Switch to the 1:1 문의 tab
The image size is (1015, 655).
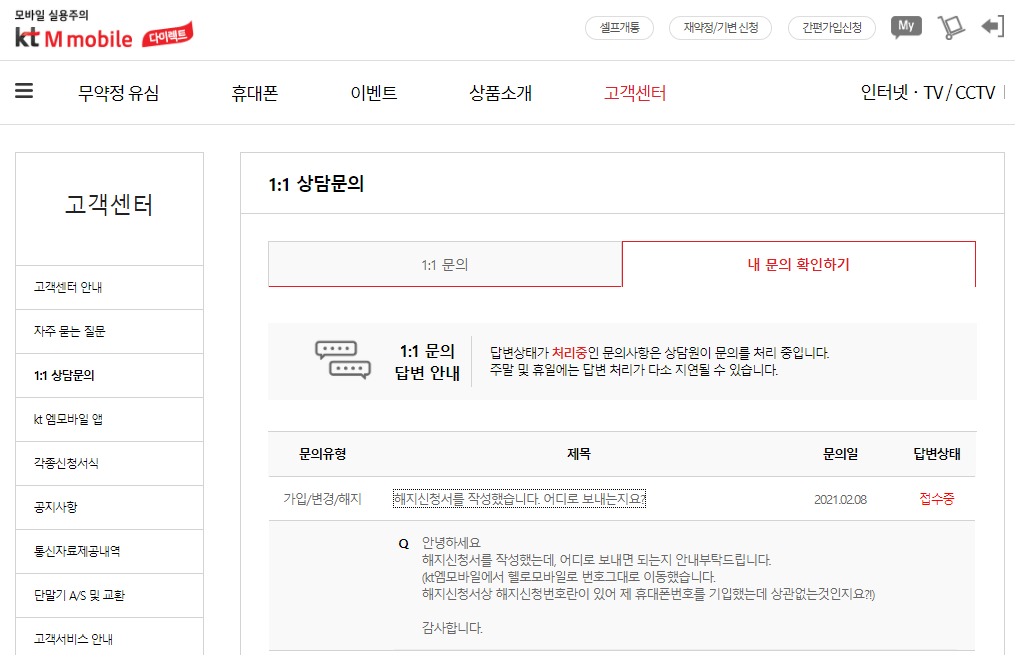445,264
